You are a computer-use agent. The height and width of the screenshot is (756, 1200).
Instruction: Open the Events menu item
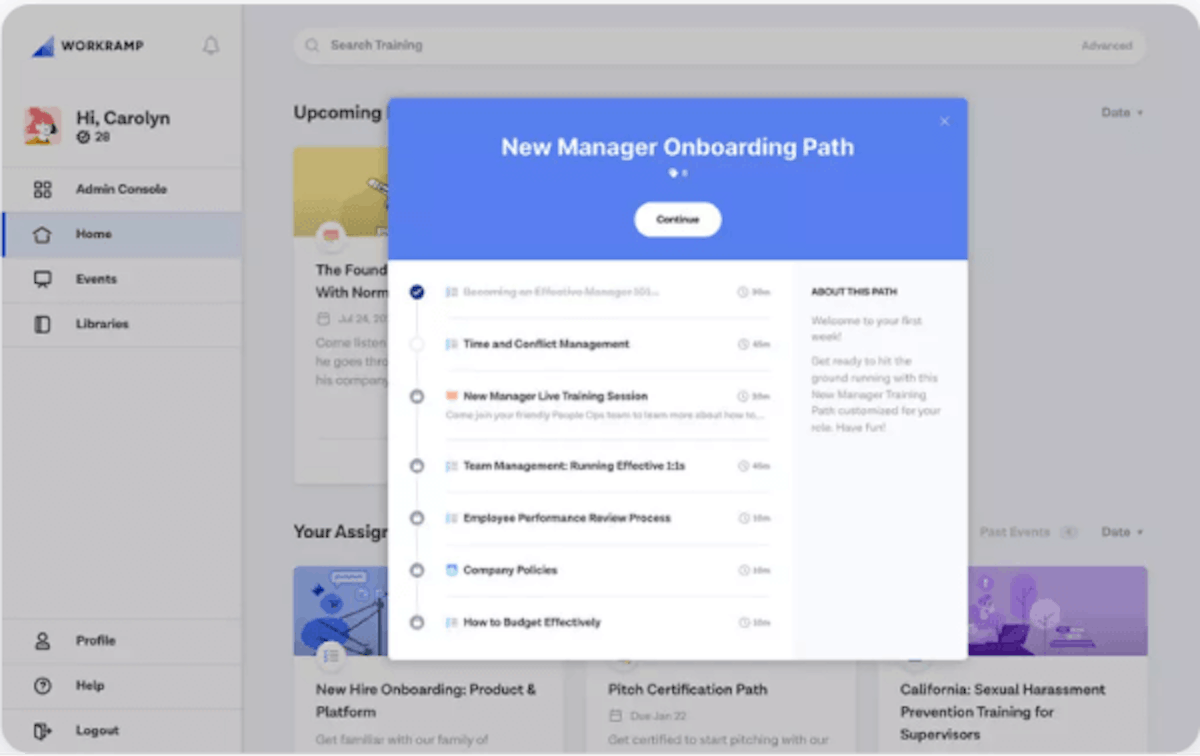pos(121,279)
